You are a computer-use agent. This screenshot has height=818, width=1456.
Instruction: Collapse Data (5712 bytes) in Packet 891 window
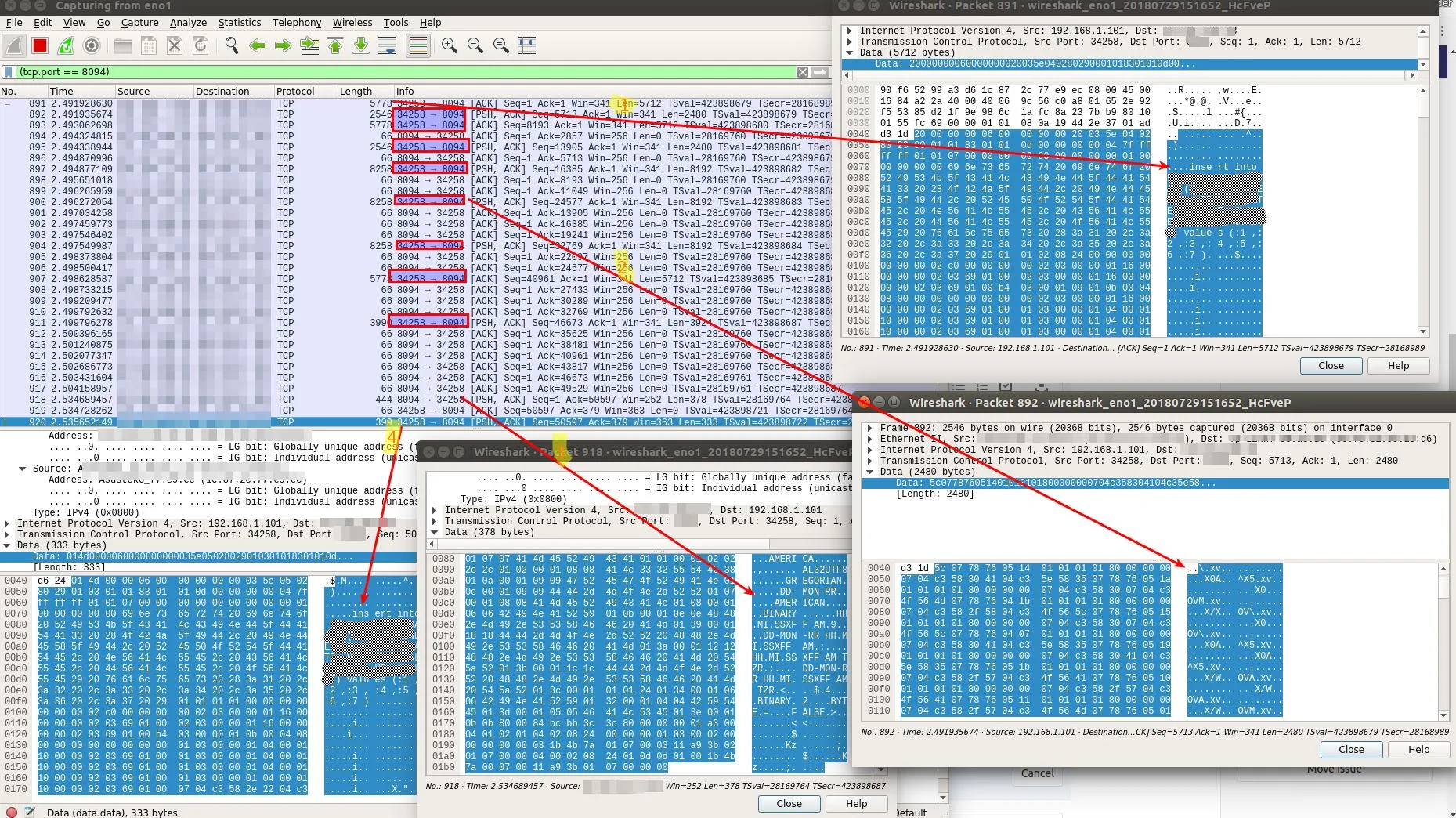pyautogui.click(x=850, y=52)
